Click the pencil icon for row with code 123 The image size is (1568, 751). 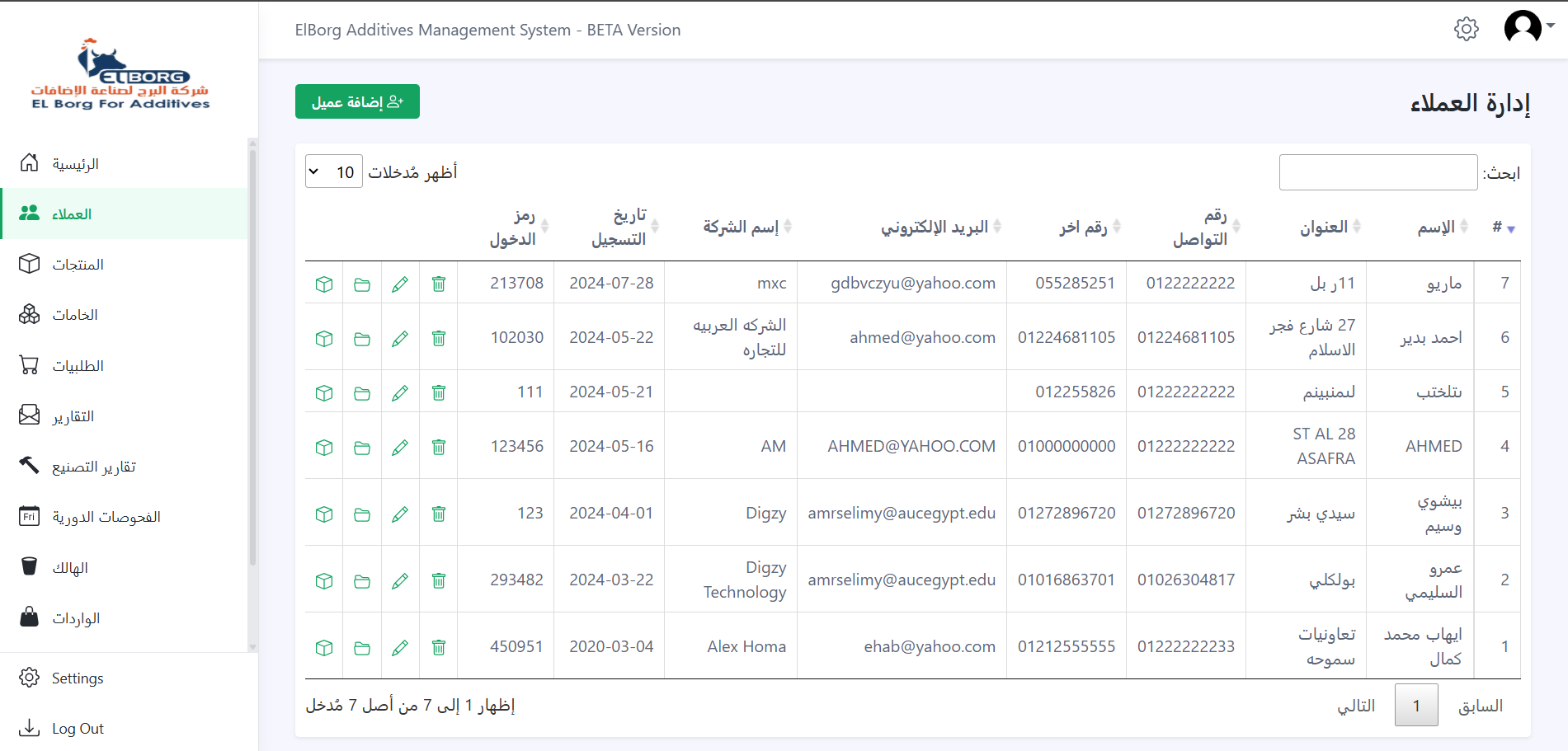click(x=400, y=514)
